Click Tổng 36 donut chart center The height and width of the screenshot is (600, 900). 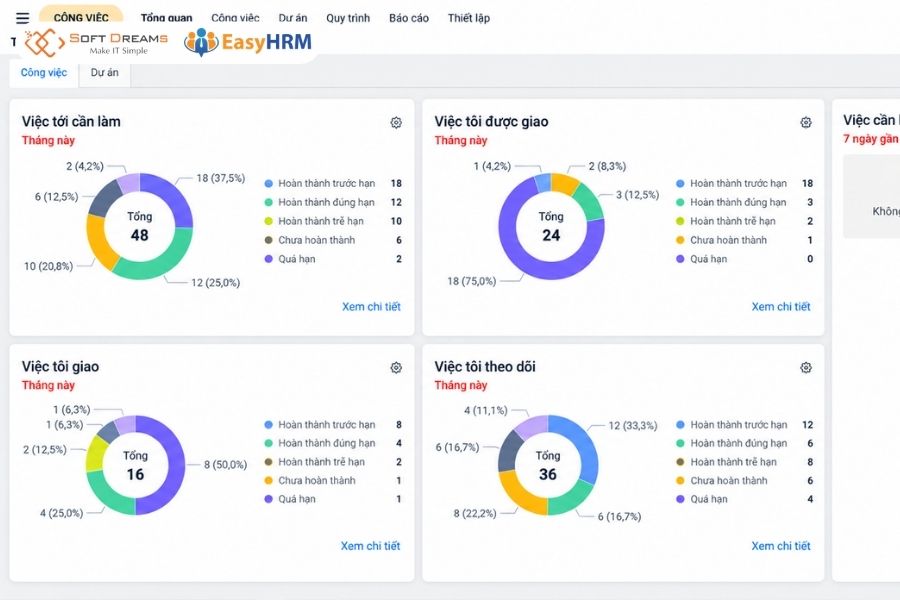pos(548,466)
